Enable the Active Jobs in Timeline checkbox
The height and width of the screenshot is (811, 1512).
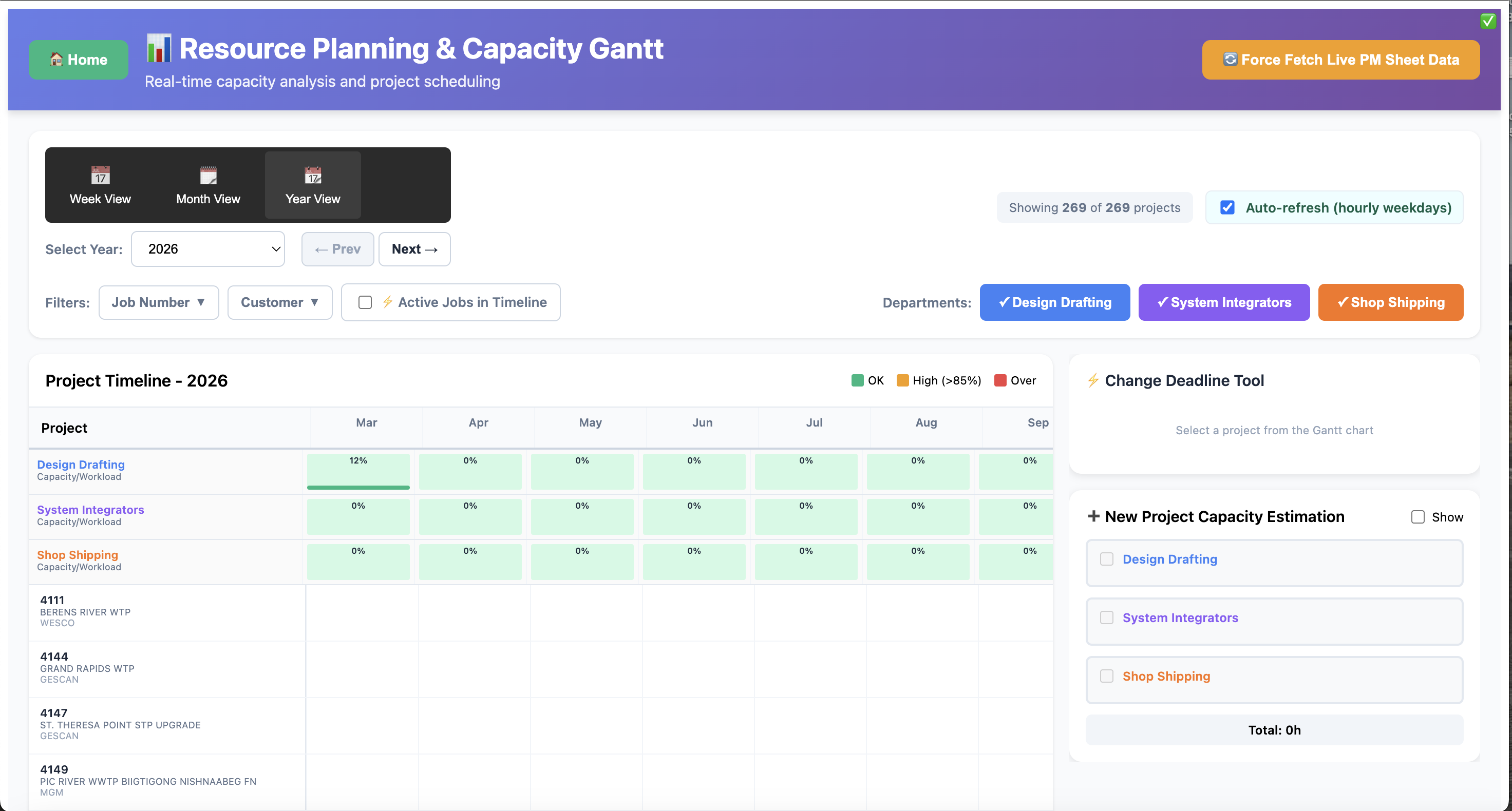(x=365, y=302)
